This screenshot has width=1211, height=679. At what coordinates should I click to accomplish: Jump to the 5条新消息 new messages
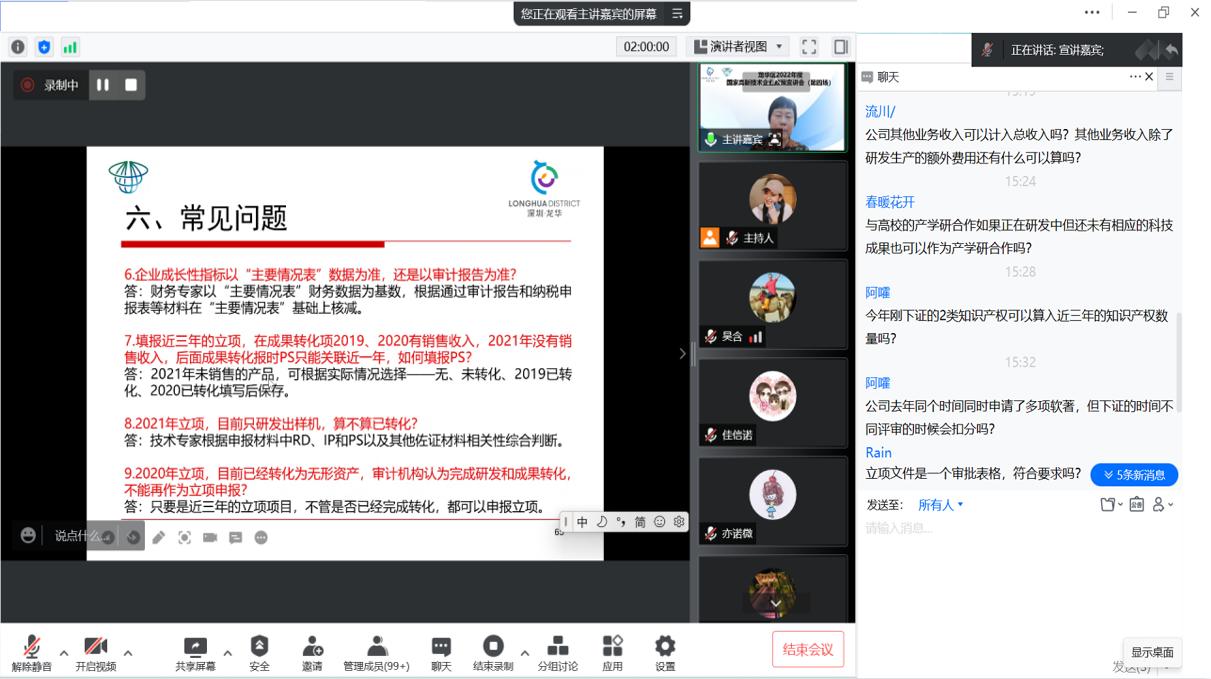pos(1134,475)
